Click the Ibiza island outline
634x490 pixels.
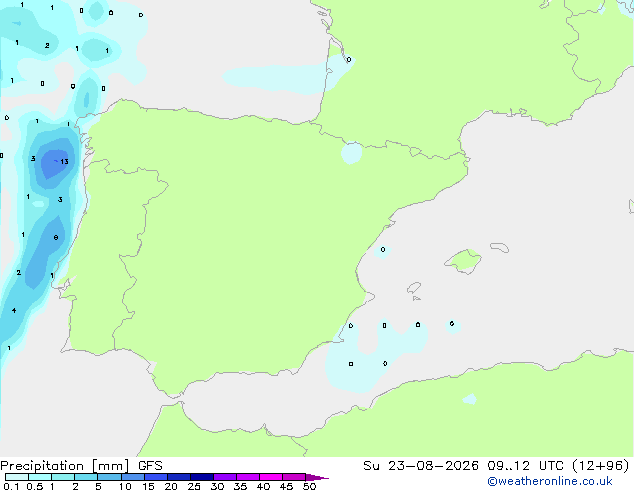[414, 288]
